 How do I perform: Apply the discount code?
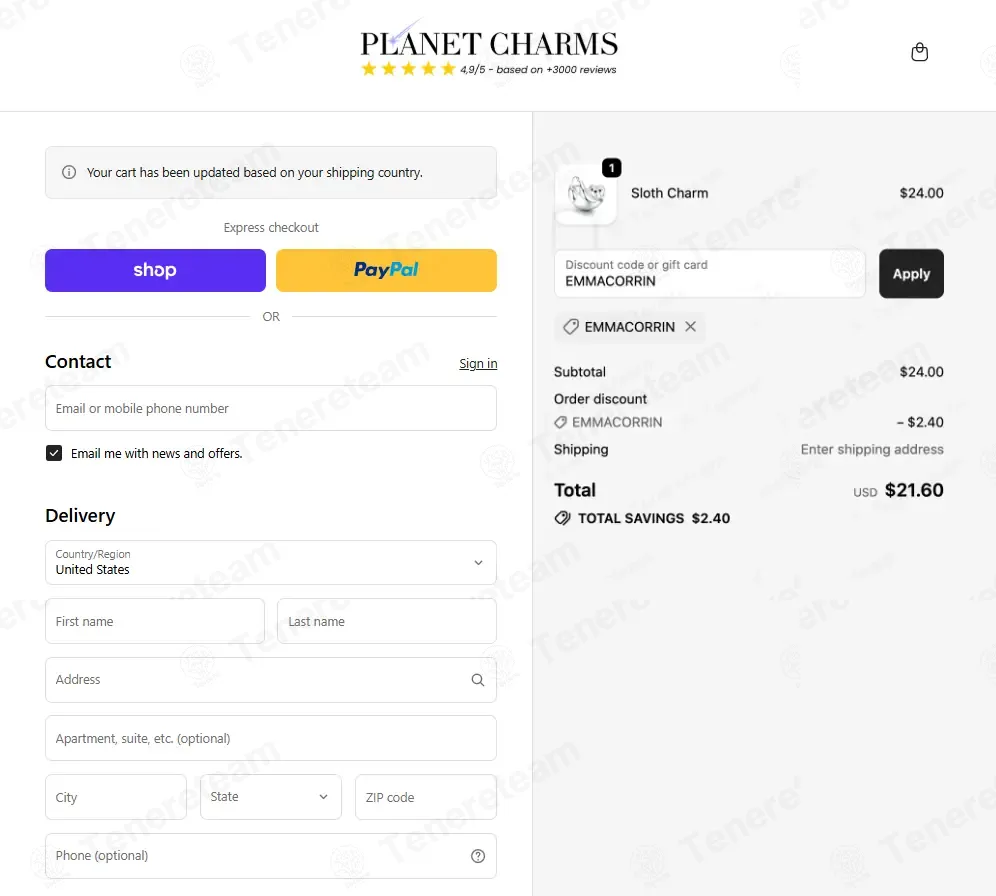[911, 274]
